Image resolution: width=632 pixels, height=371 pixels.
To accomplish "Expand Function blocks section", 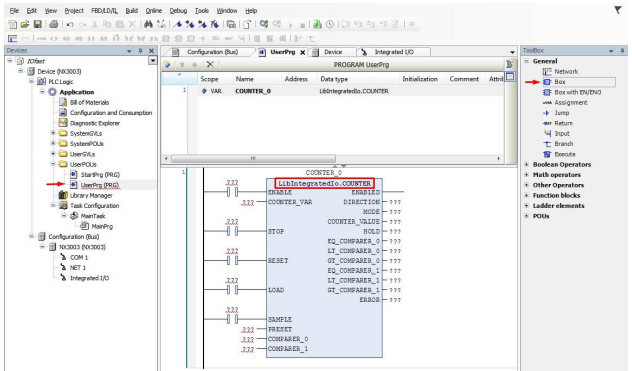I will tap(526, 196).
